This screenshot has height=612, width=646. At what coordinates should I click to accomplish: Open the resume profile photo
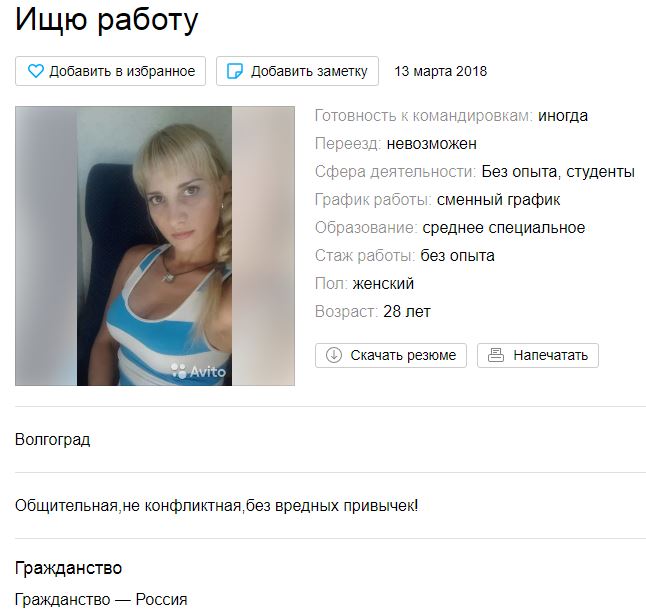(x=155, y=246)
